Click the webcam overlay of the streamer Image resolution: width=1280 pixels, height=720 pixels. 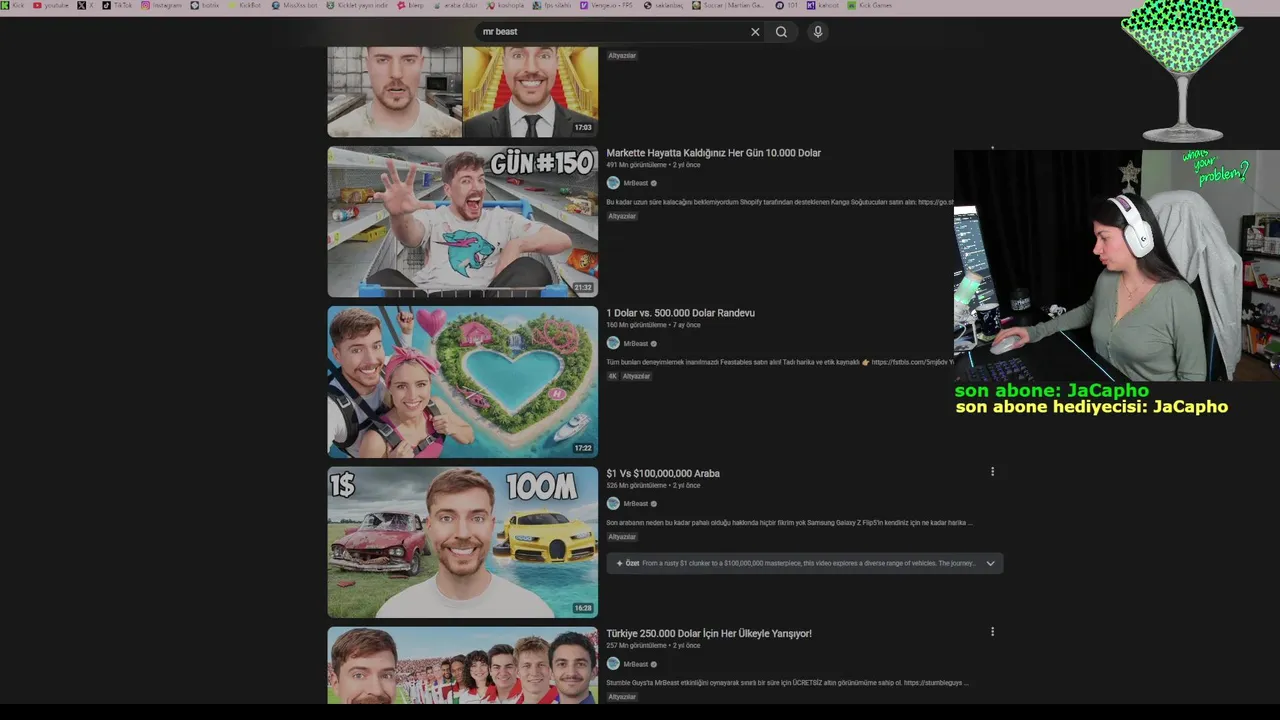click(x=1116, y=266)
